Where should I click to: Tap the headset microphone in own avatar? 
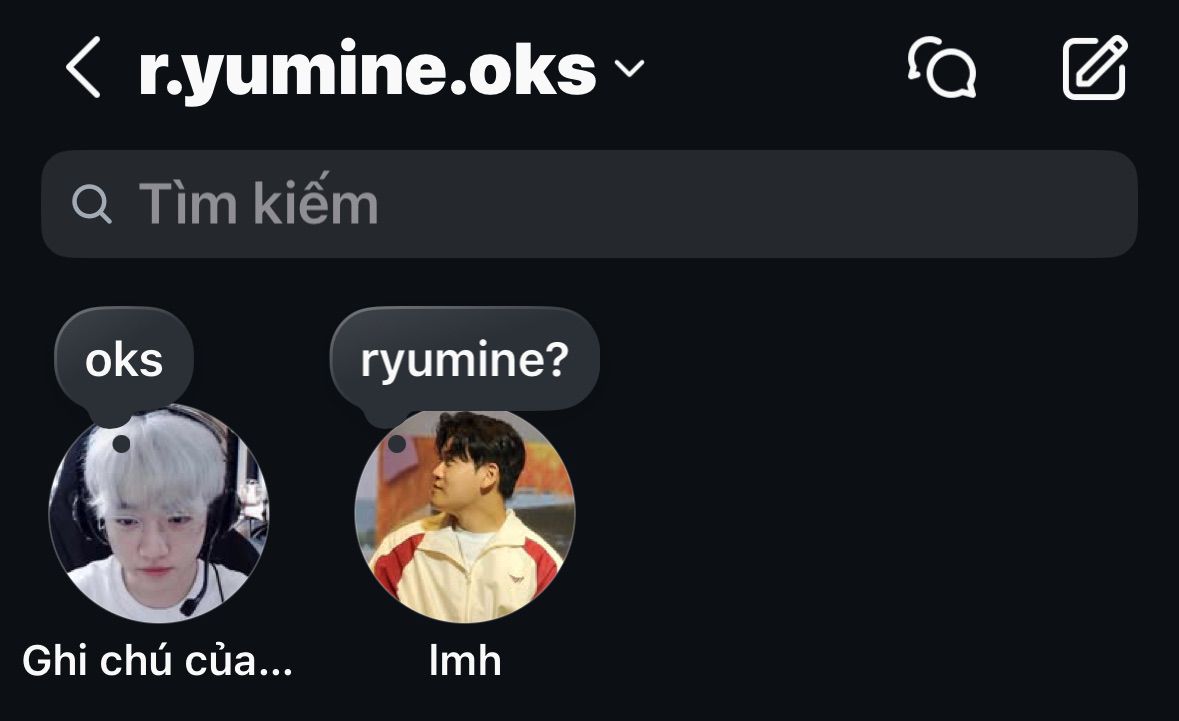coord(189,606)
